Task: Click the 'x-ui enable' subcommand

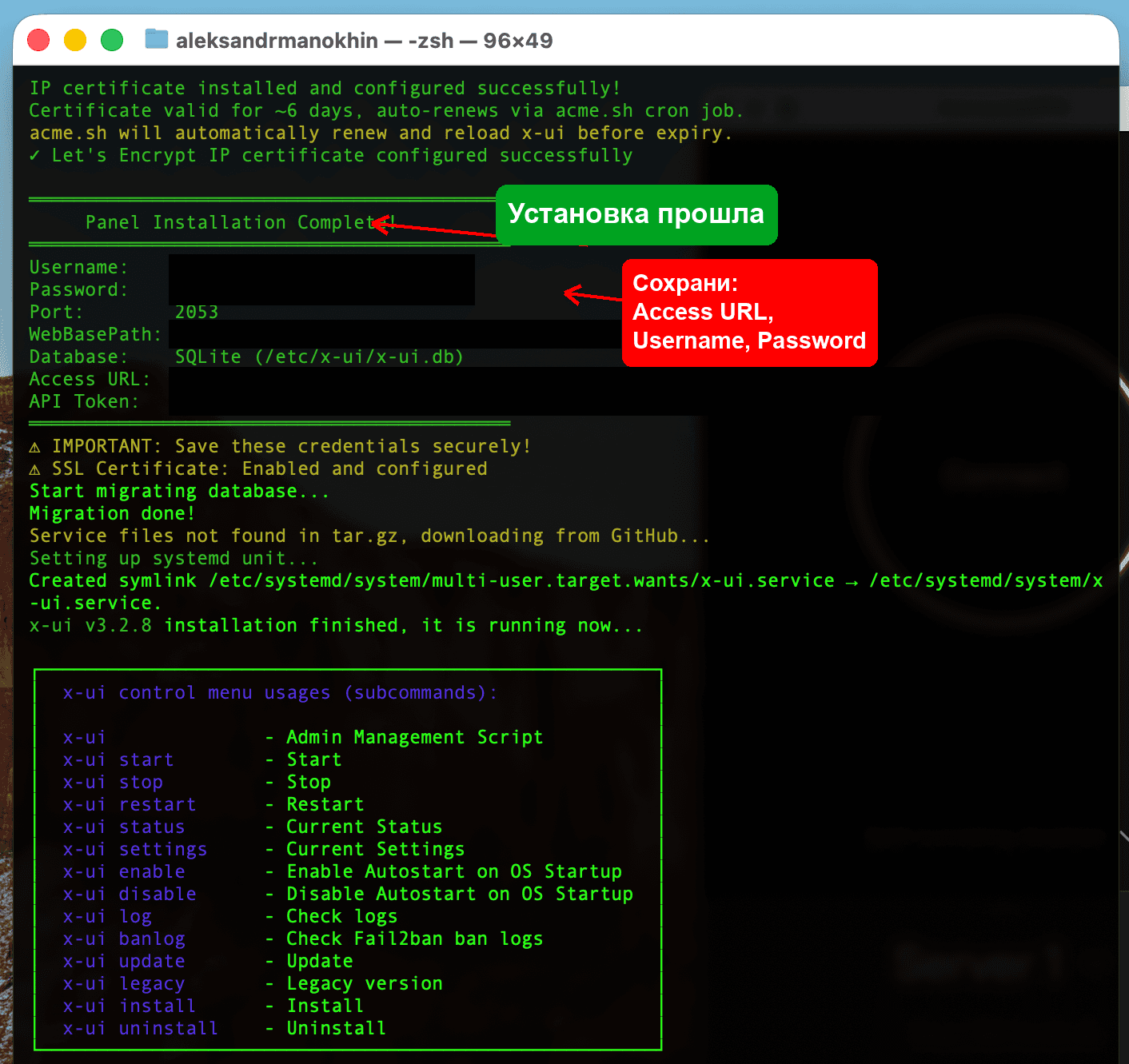Action: [124, 871]
